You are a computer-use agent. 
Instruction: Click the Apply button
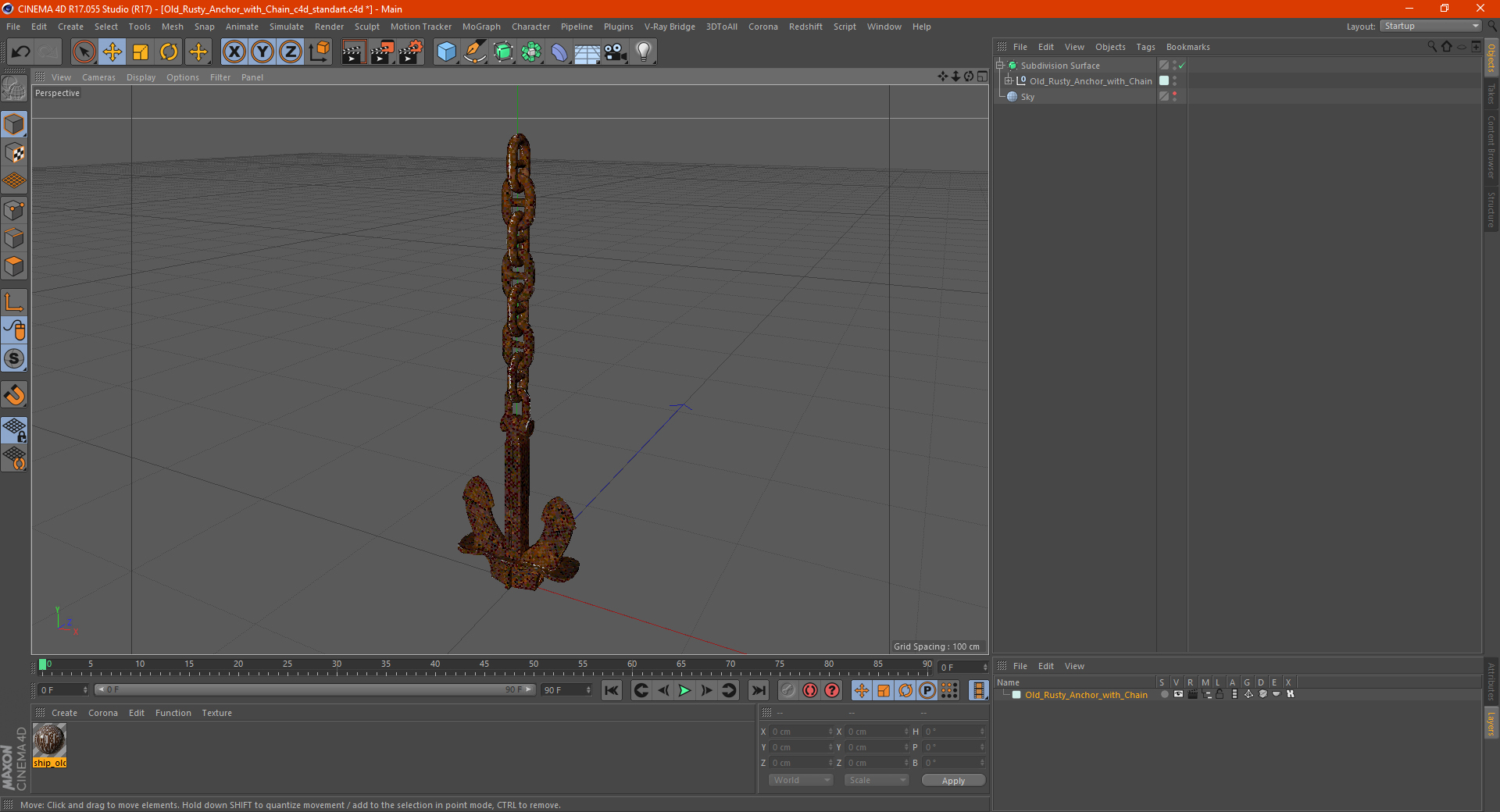[953, 781]
